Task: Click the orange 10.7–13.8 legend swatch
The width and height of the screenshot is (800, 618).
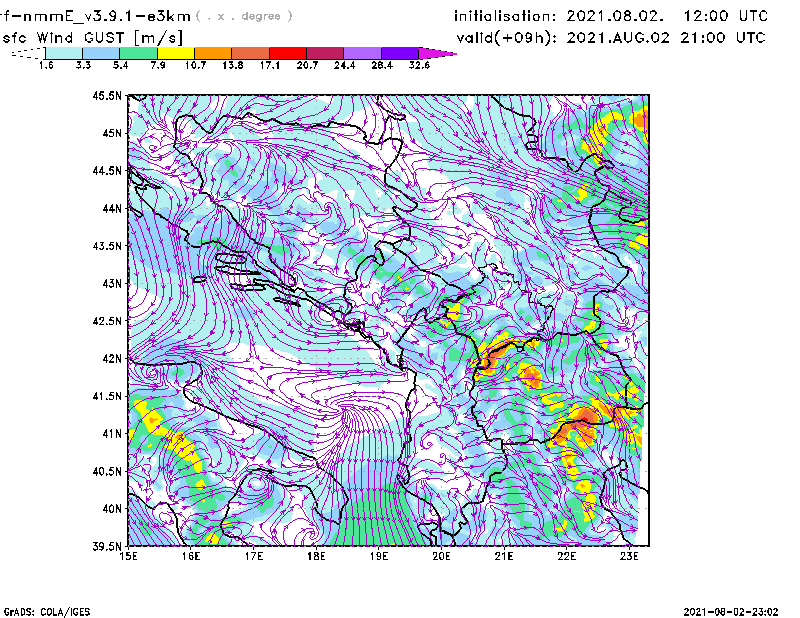Action: click(x=213, y=53)
